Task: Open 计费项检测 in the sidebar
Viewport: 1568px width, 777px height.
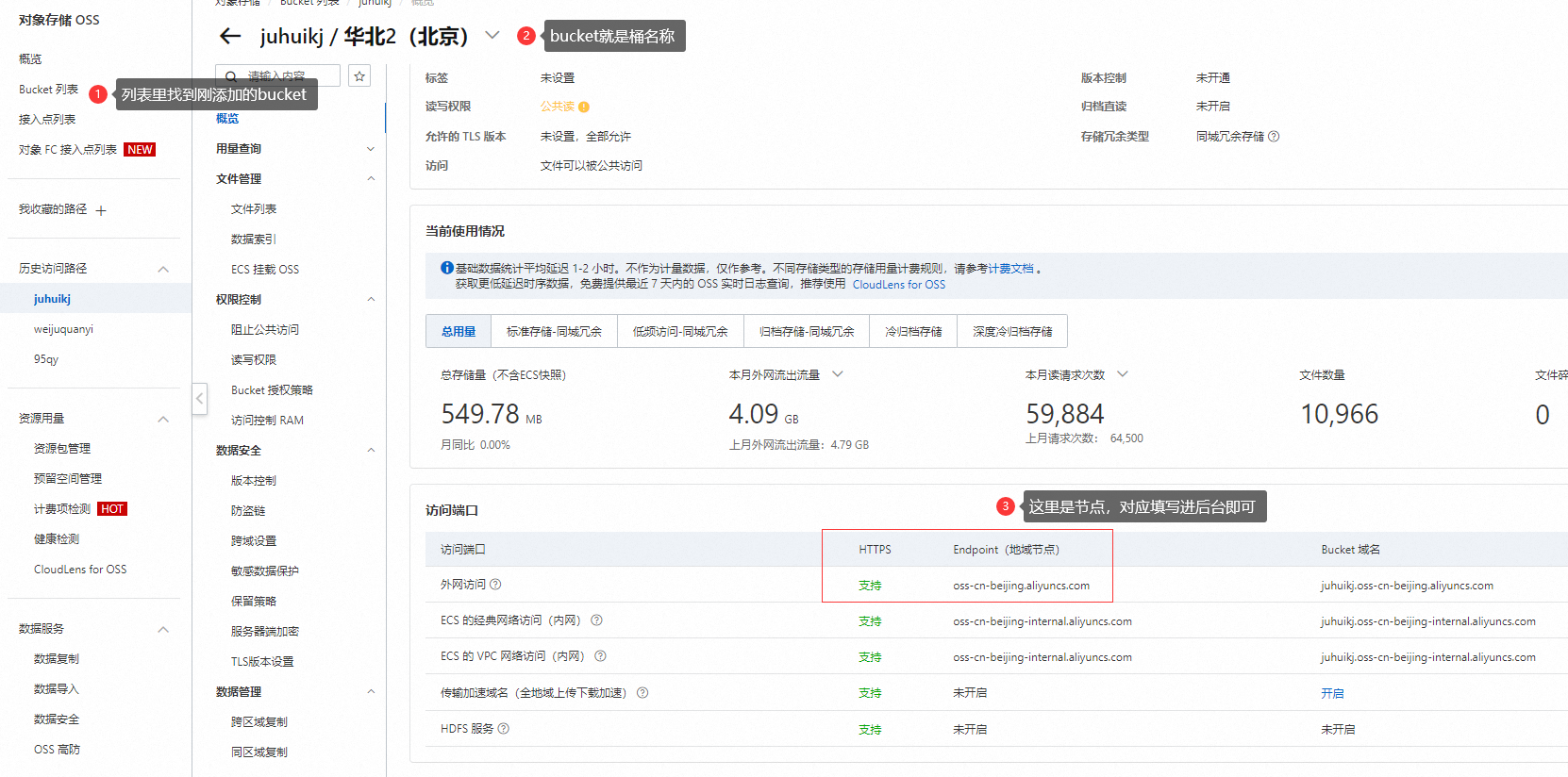Action: 62,509
